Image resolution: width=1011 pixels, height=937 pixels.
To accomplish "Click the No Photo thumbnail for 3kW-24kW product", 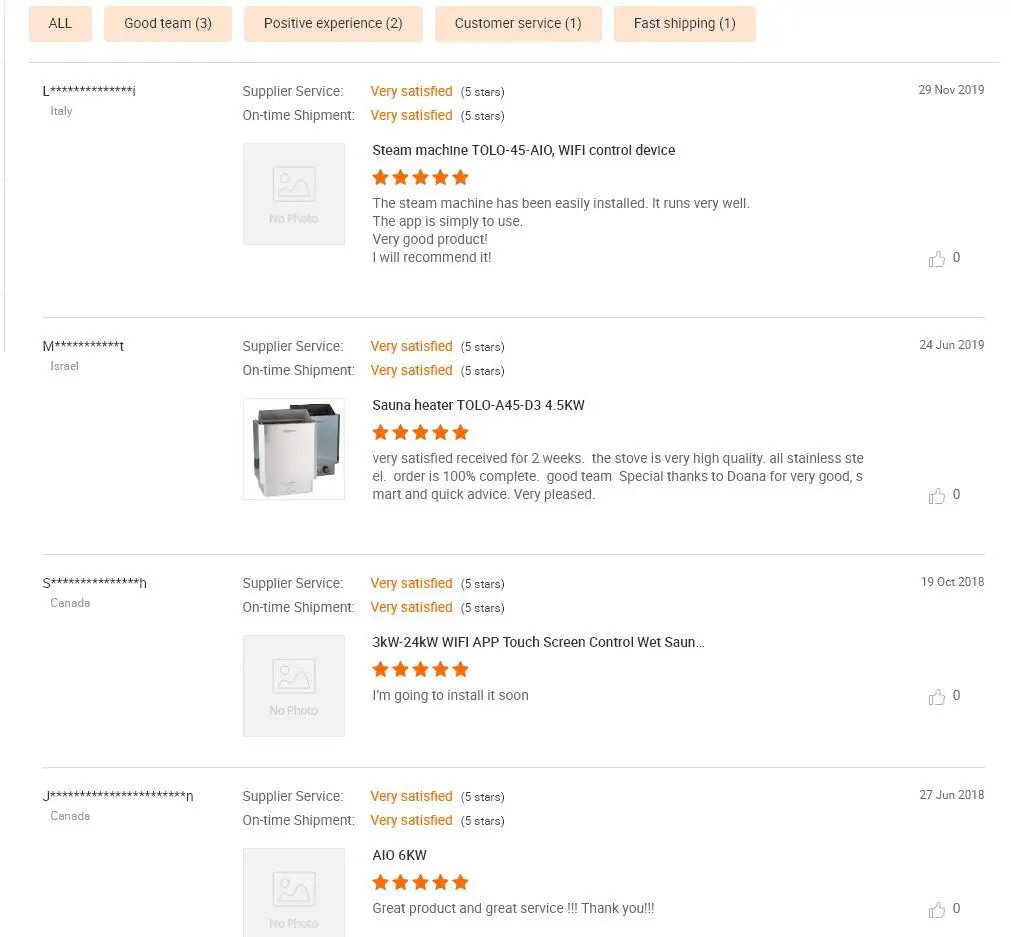I will pyautogui.click(x=294, y=686).
